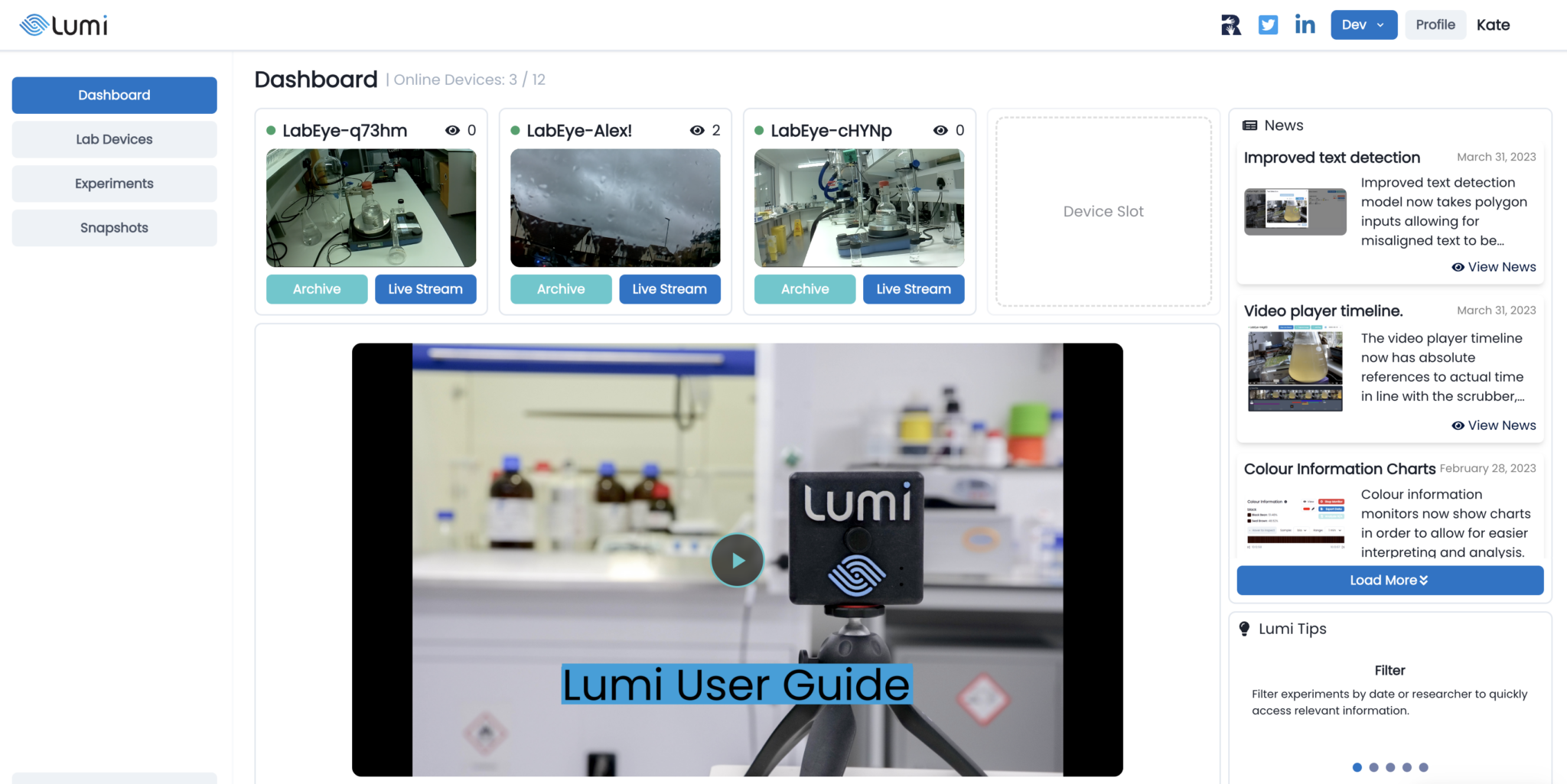
Task: Select the fourth carousel dot in Lumi Tips
Action: tap(1406, 767)
